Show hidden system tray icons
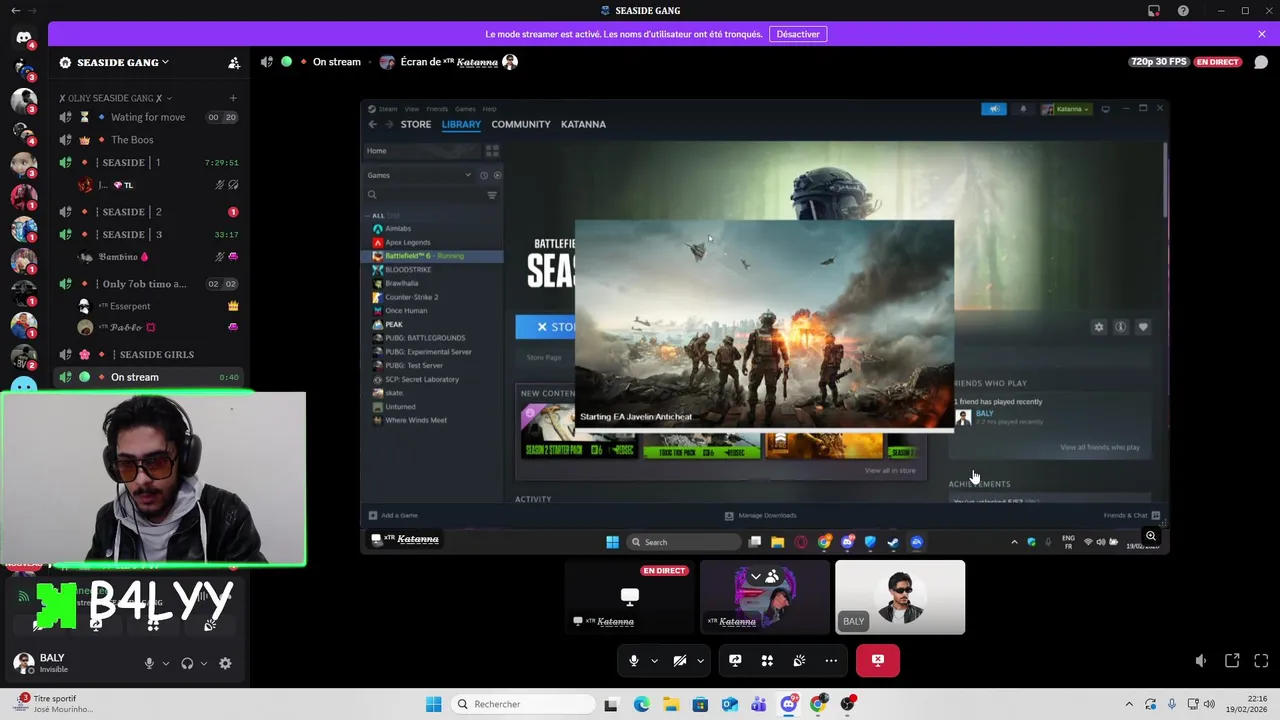The height and width of the screenshot is (720, 1280). [x=1129, y=704]
